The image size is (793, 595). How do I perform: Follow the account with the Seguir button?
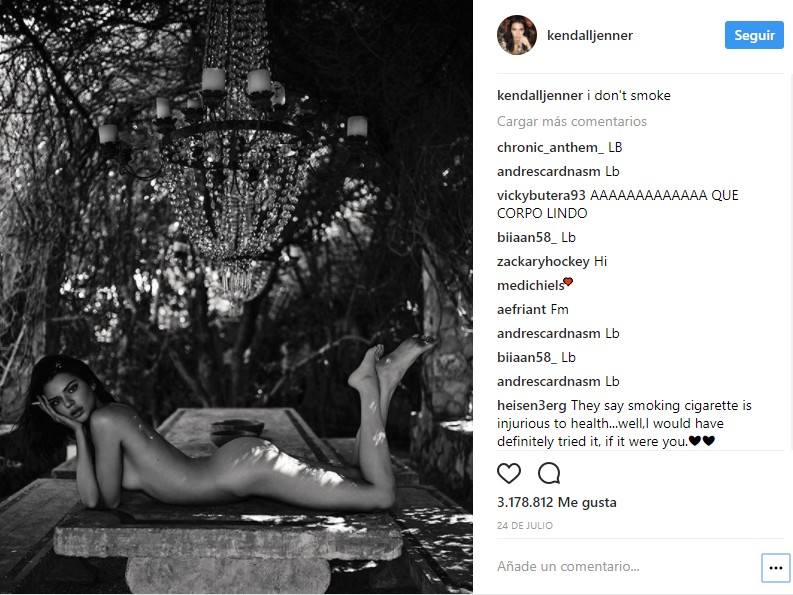754,35
